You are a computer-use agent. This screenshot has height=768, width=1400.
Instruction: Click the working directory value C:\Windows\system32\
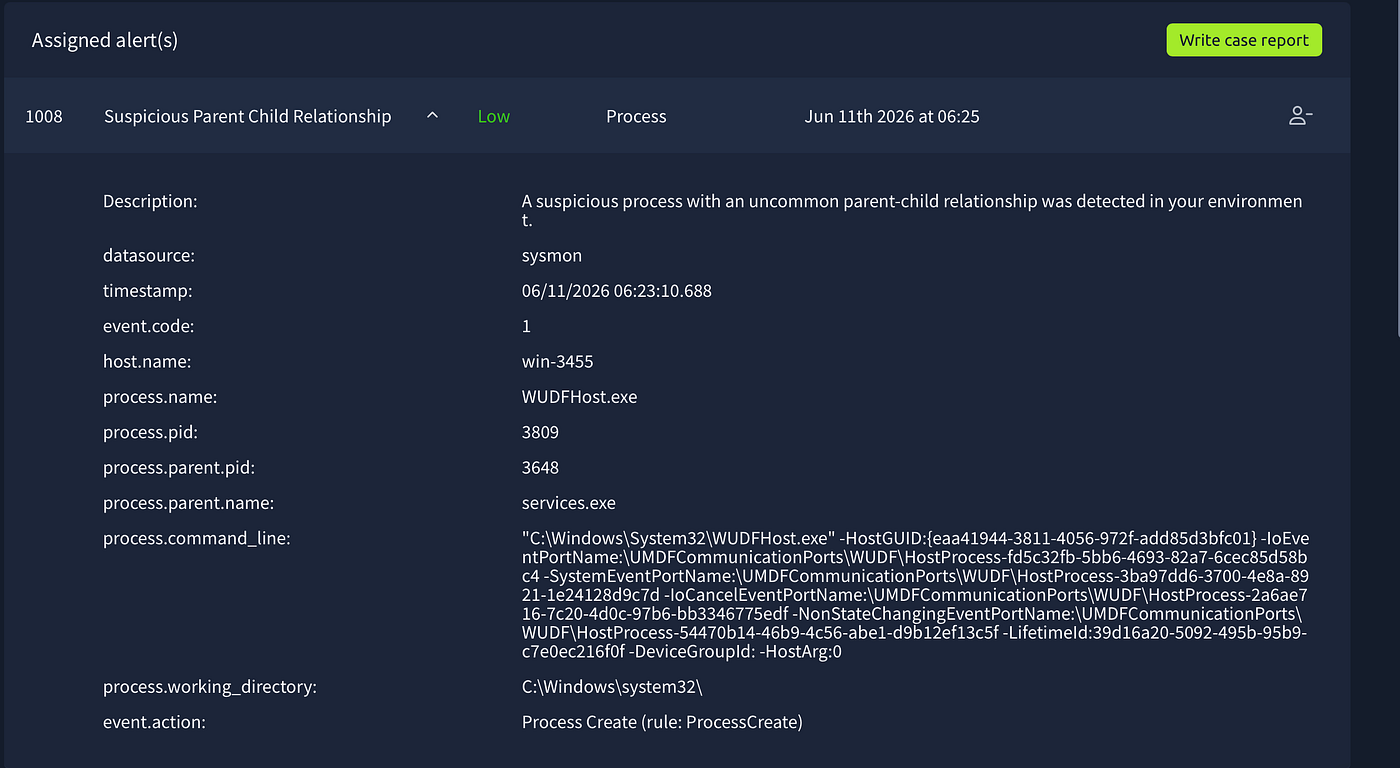click(612, 687)
